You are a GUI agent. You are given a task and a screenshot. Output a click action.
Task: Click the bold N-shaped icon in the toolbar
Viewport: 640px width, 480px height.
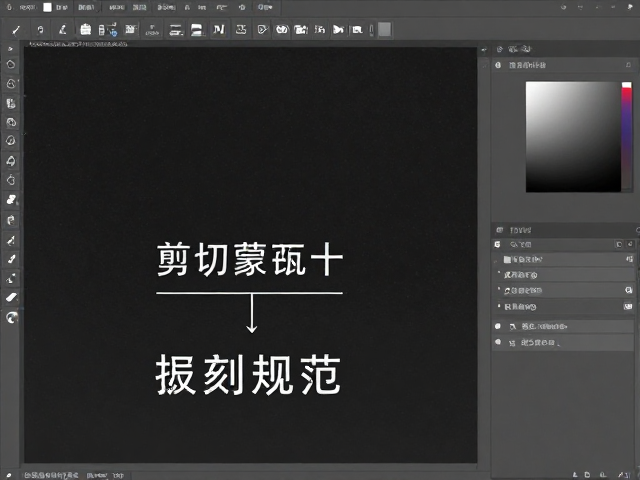(219, 29)
